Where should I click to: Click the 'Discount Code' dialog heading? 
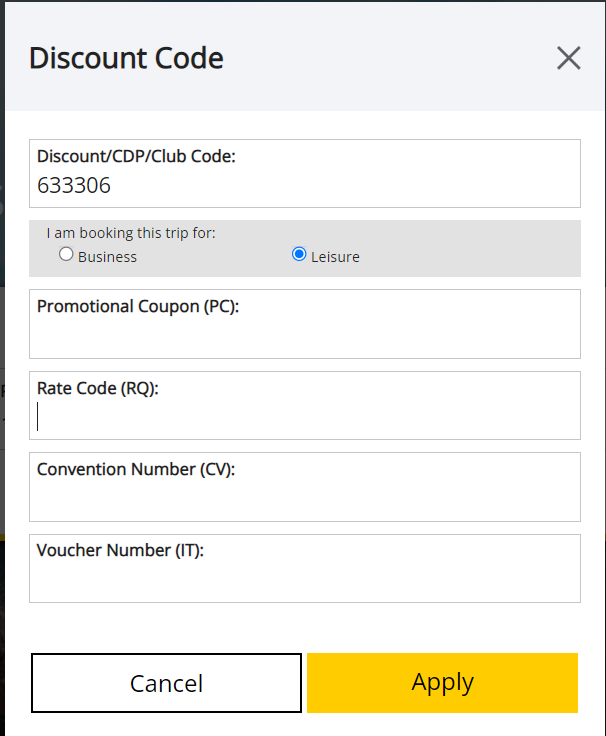click(x=126, y=58)
